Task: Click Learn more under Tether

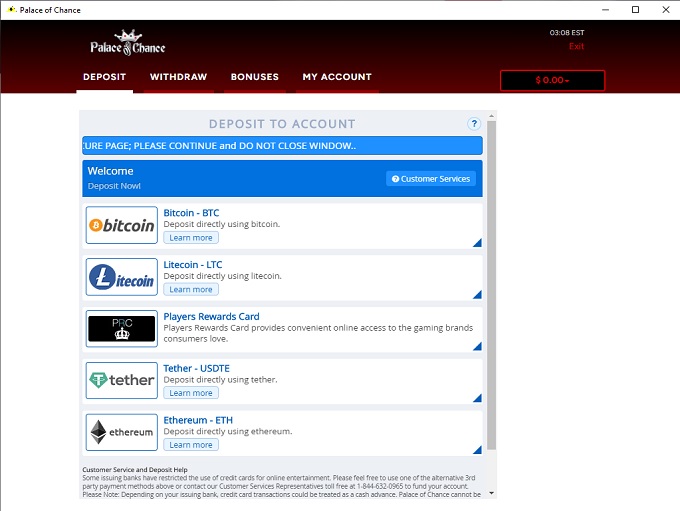Action: pos(190,393)
